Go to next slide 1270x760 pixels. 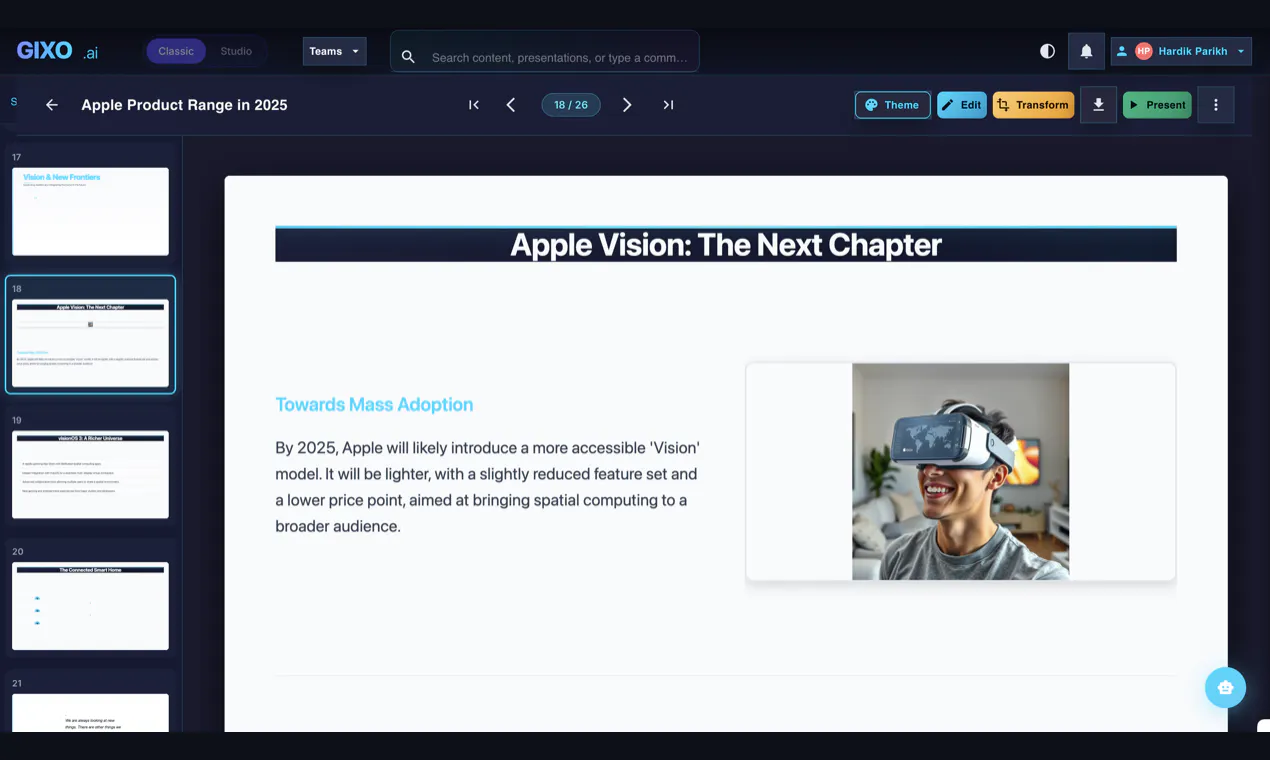click(627, 105)
